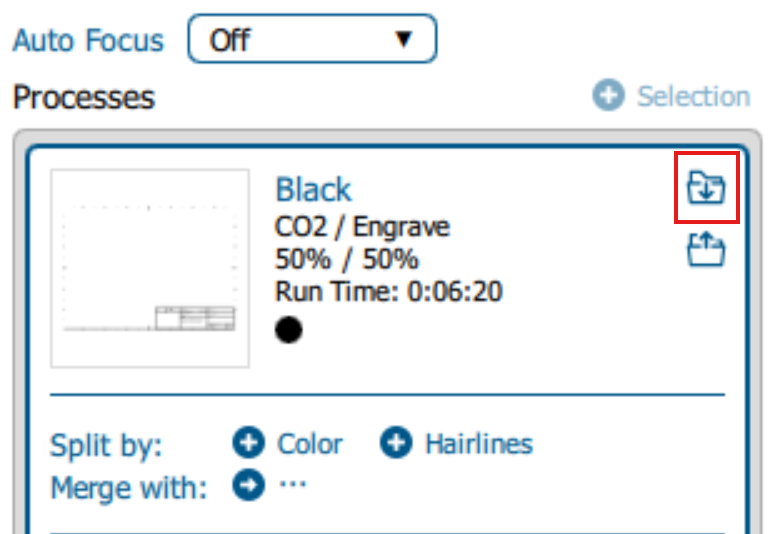Click the plus icon next to Color
Screen dimensions: 771x534
(248, 443)
